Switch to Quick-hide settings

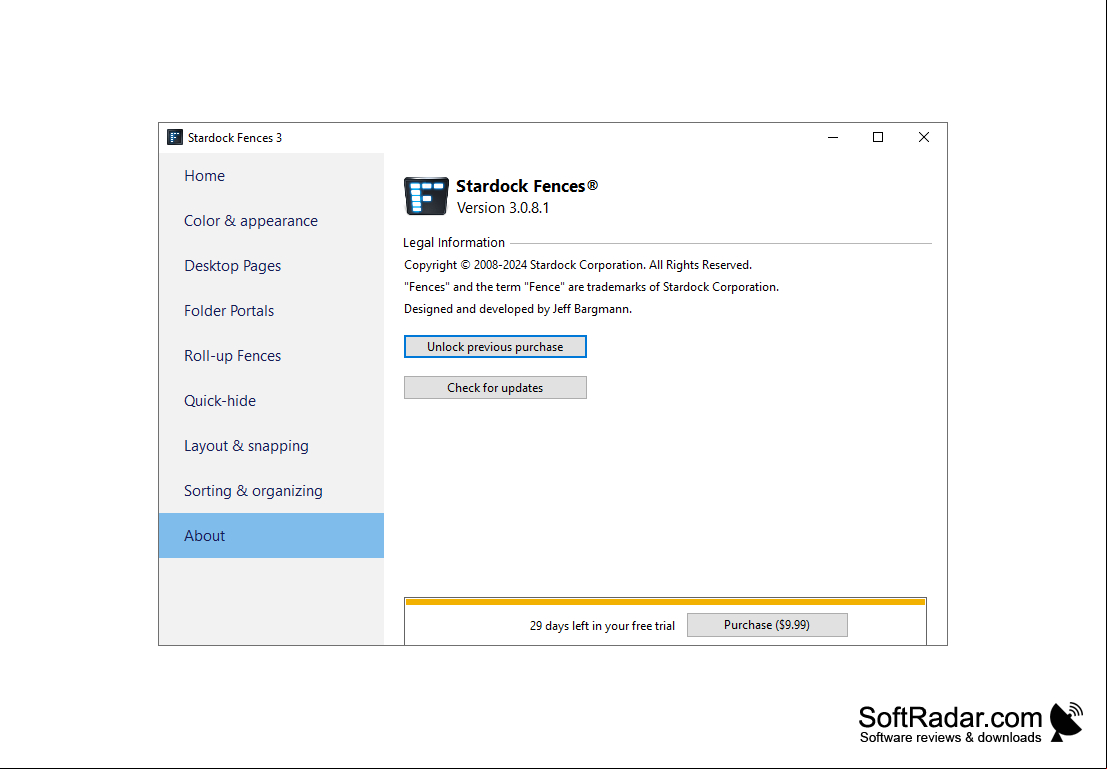tap(271, 401)
